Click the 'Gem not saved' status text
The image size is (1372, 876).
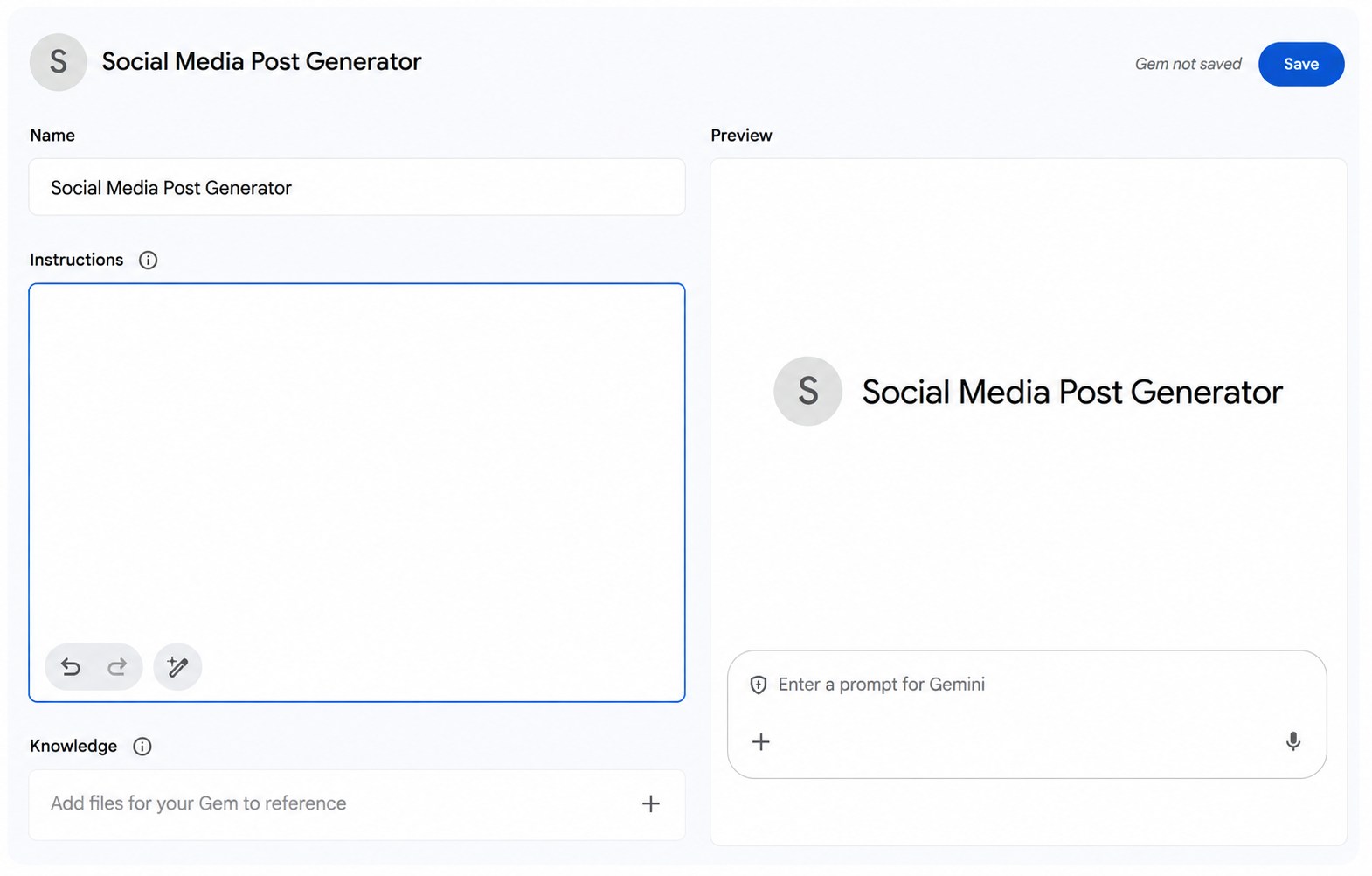pos(1188,64)
